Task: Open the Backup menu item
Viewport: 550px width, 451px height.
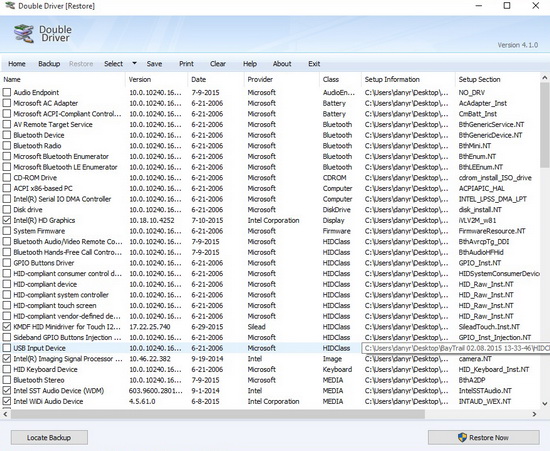Action: 49,64
